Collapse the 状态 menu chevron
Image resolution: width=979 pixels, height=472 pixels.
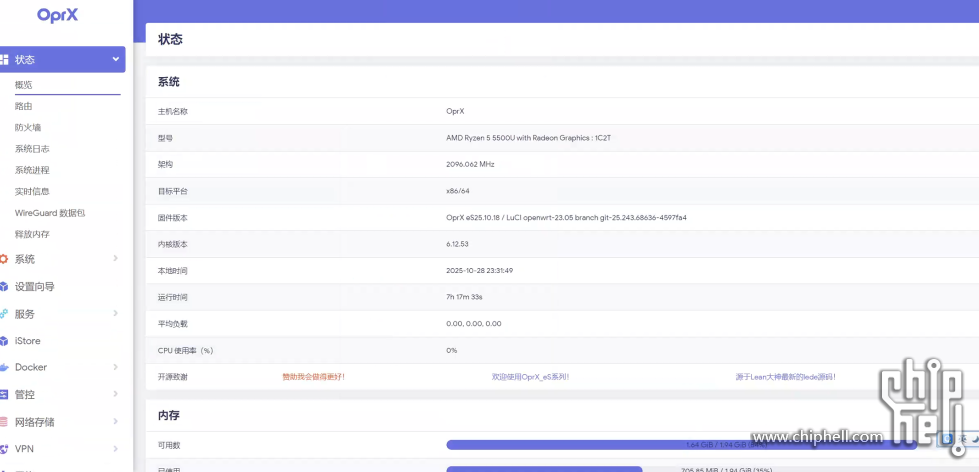[116, 60]
